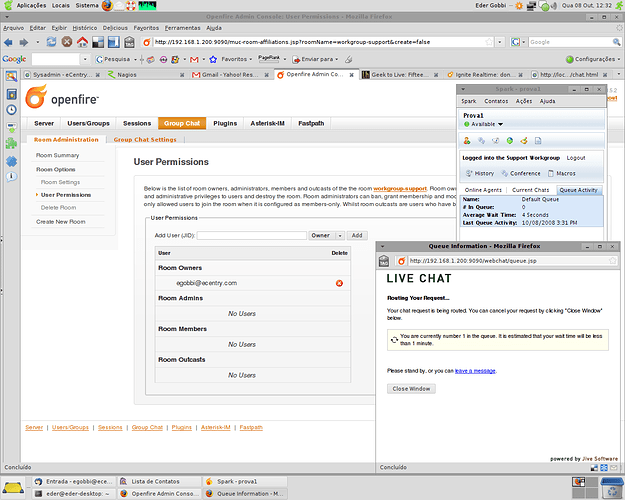Image resolution: width=625 pixels, height=500 pixels.
Task: Open the Fastpath tab
Action: tap(311, 124)
